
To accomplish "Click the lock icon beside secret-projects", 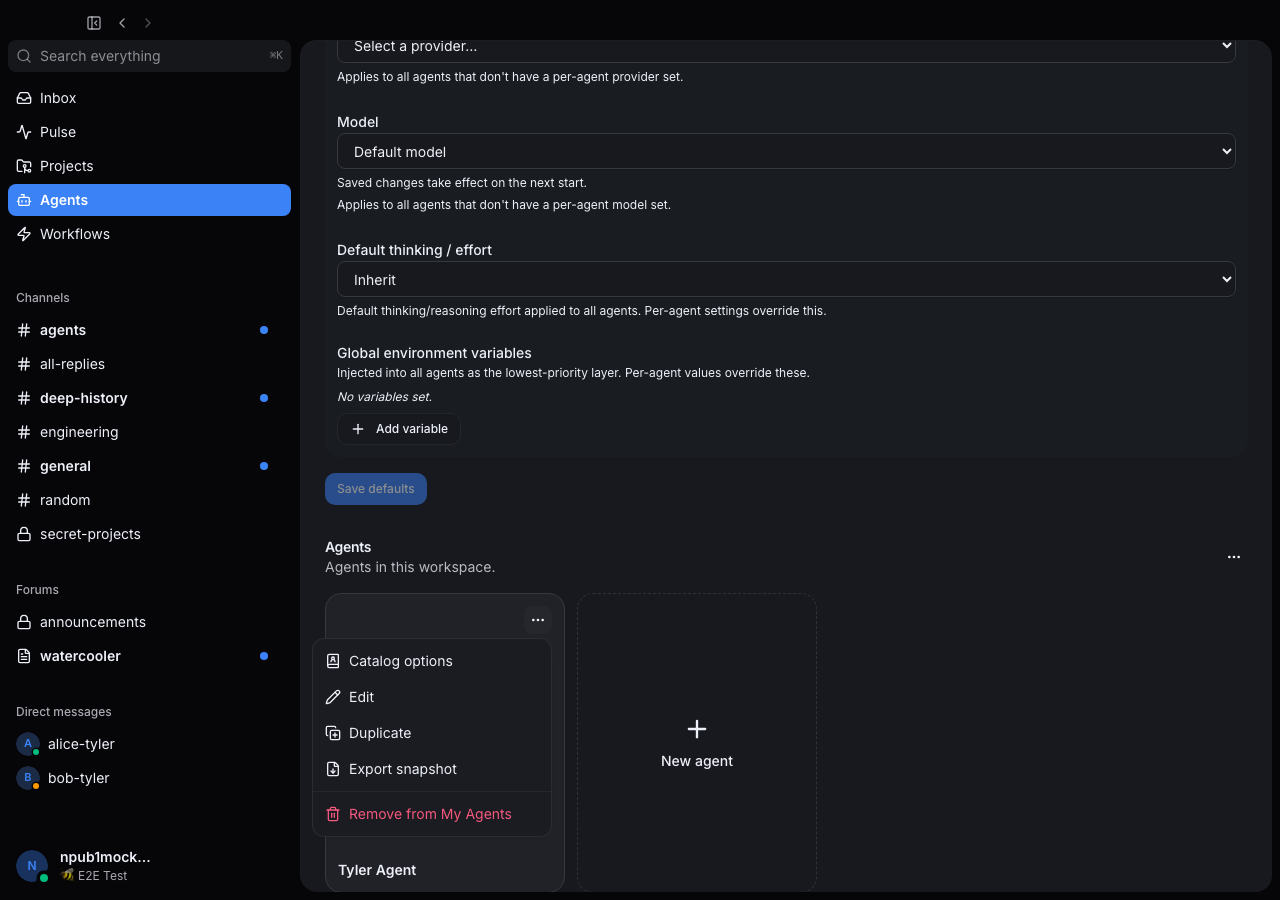I will pos(24,534).
